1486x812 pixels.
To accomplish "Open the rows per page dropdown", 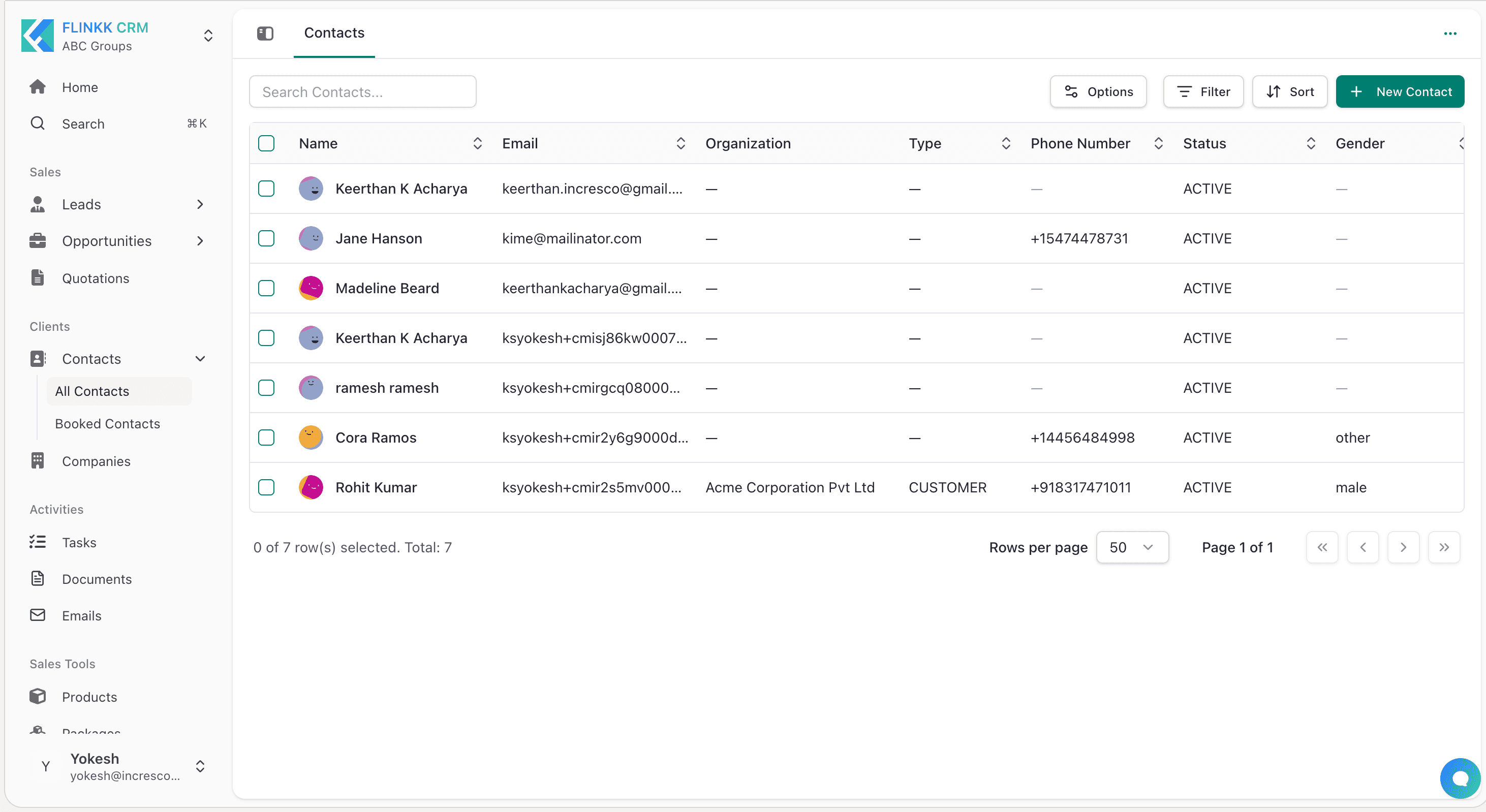I will tap(1132, 547).
